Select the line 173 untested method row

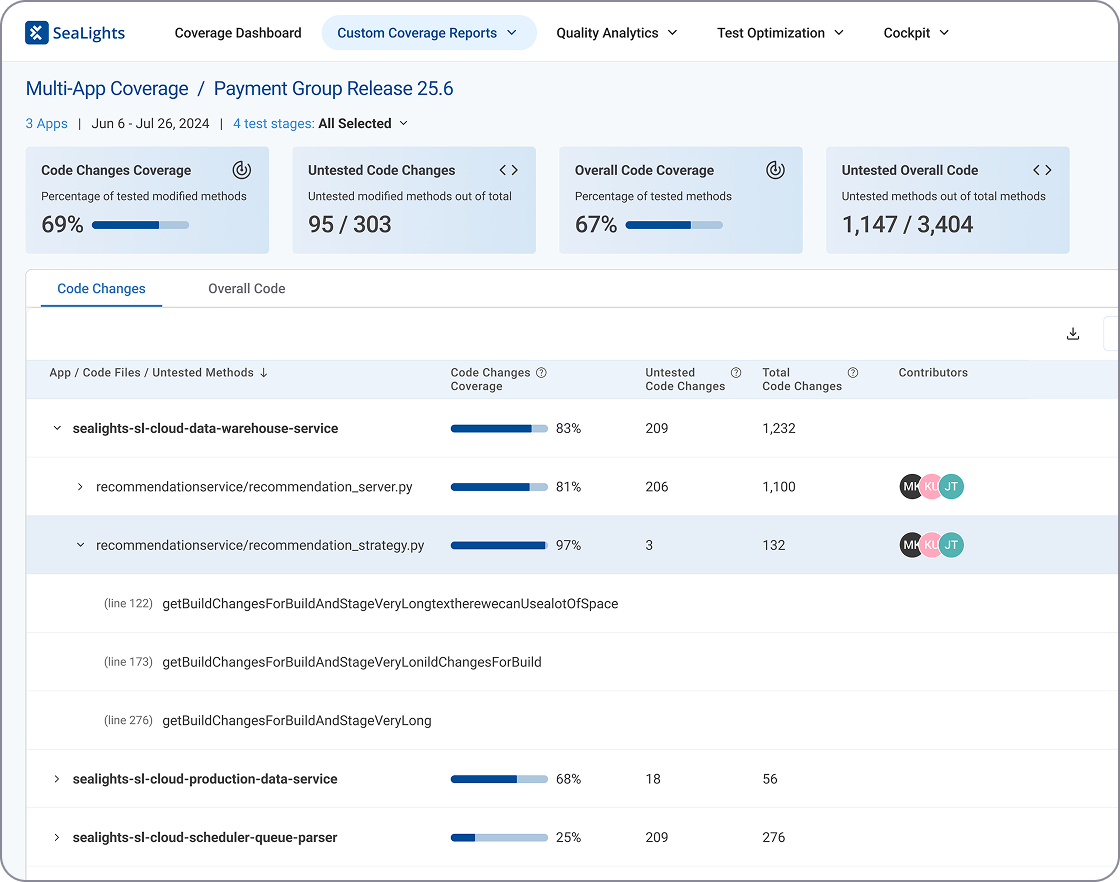pyautogui.click(x=573, y=662)
